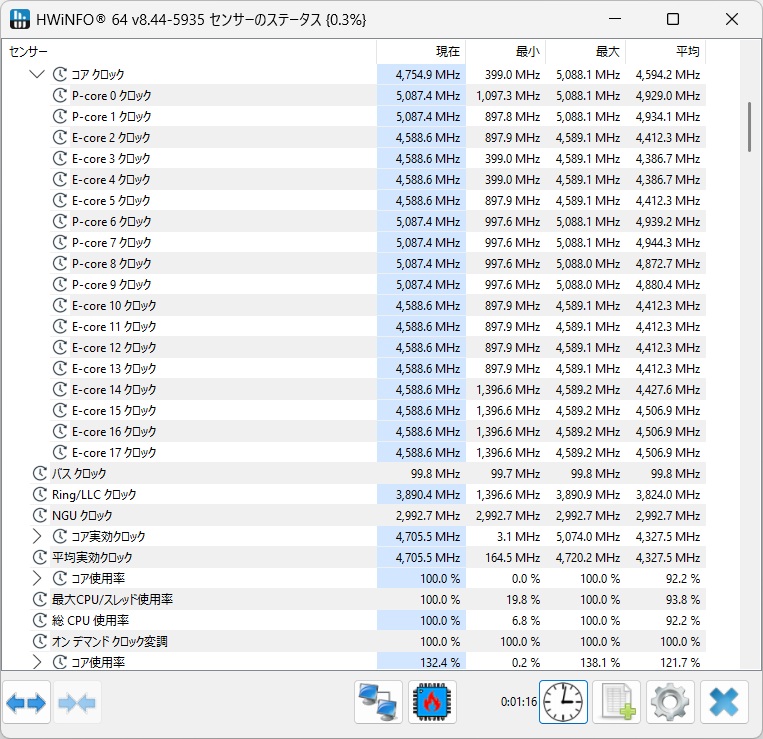
Task: Select the E-core 12 クロック row
Action: (x=378, y=347)
